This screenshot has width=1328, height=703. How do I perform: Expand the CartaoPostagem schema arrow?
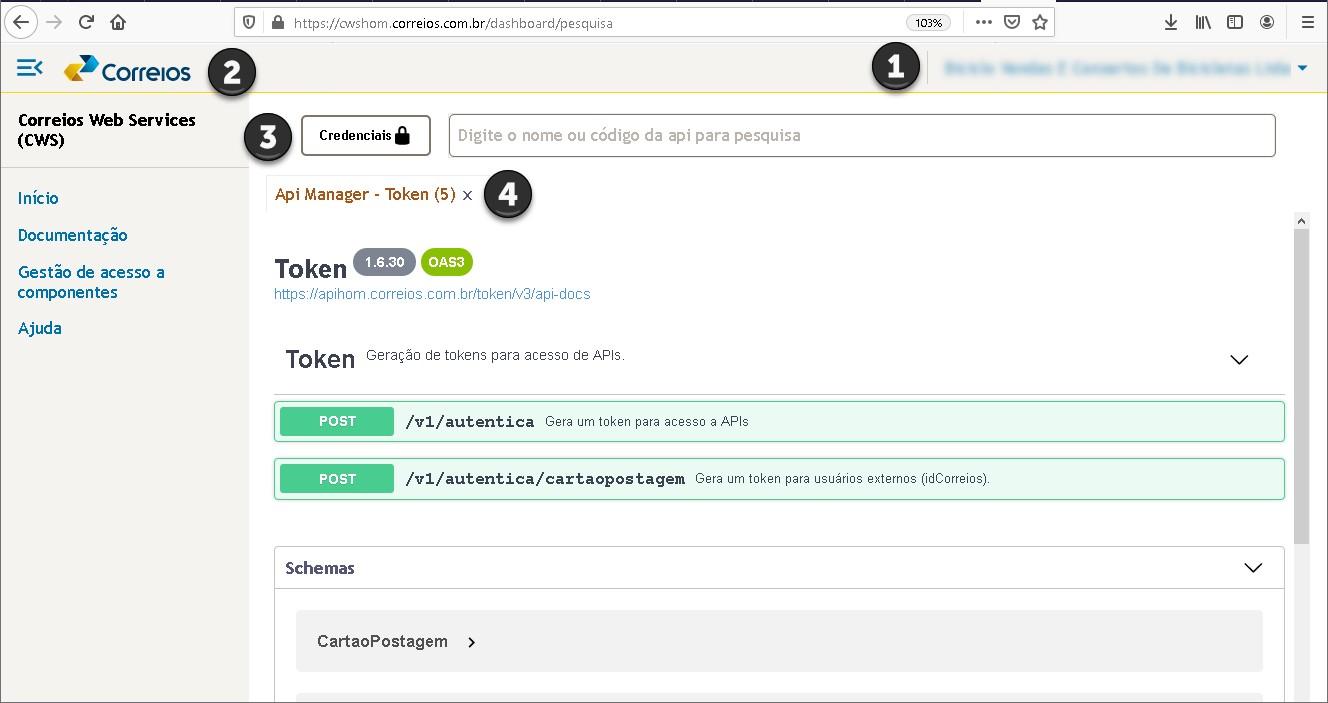(471, 642)
